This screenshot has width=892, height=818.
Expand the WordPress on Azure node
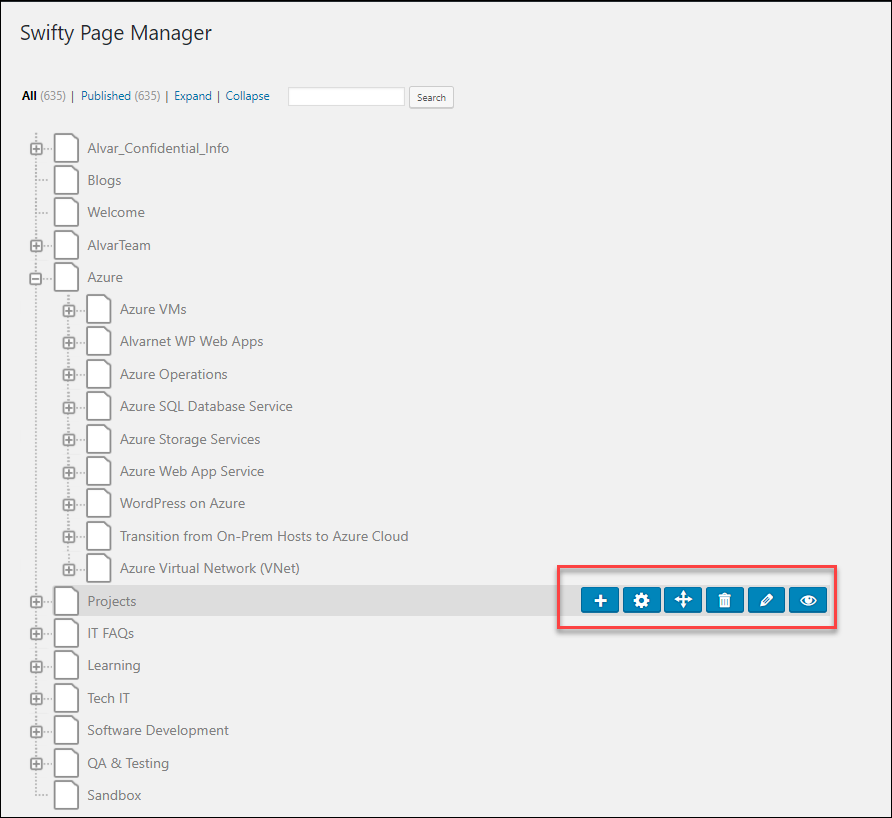pos(69,505)
